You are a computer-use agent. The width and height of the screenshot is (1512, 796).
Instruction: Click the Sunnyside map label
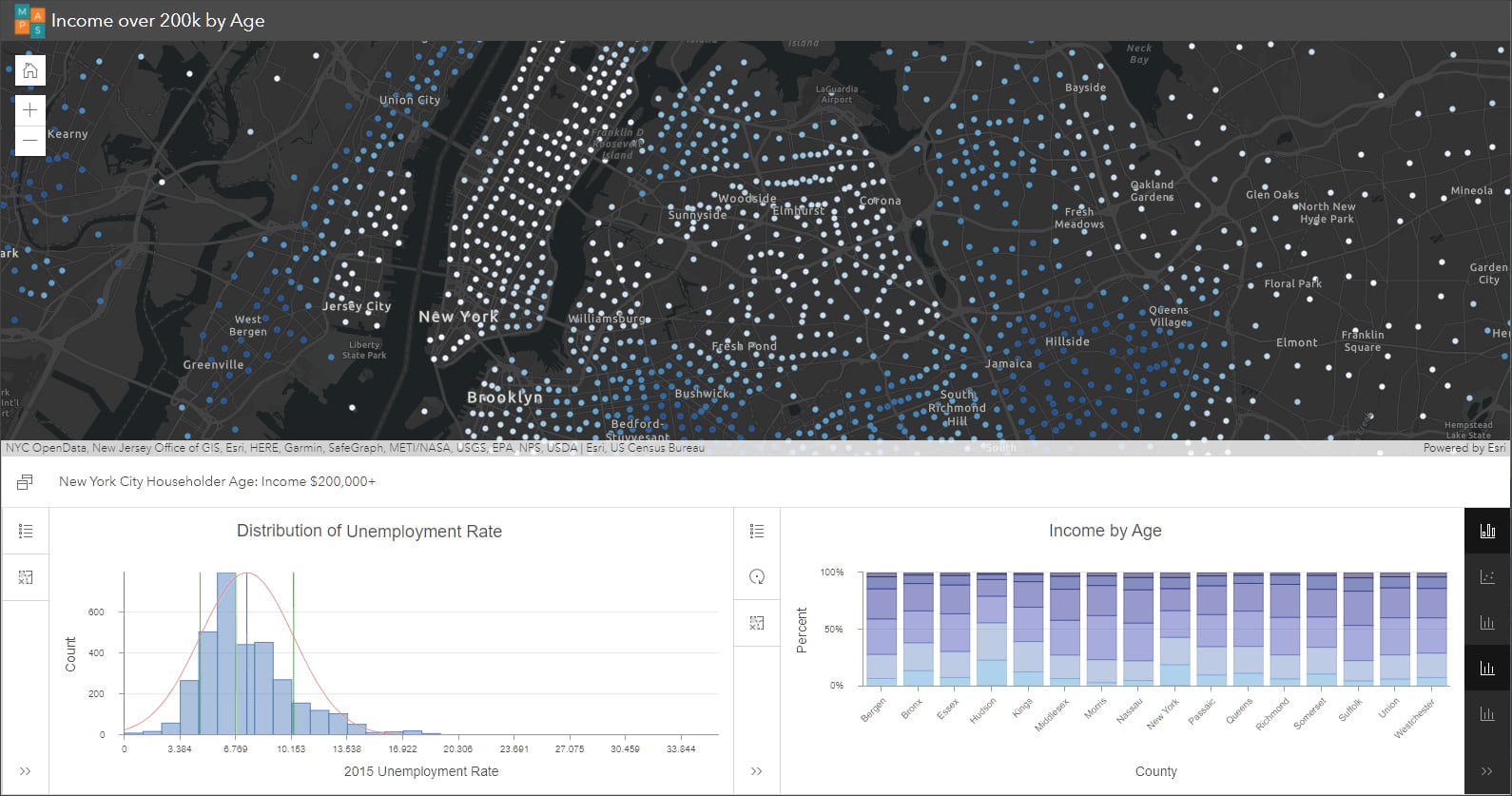(698, 215)
